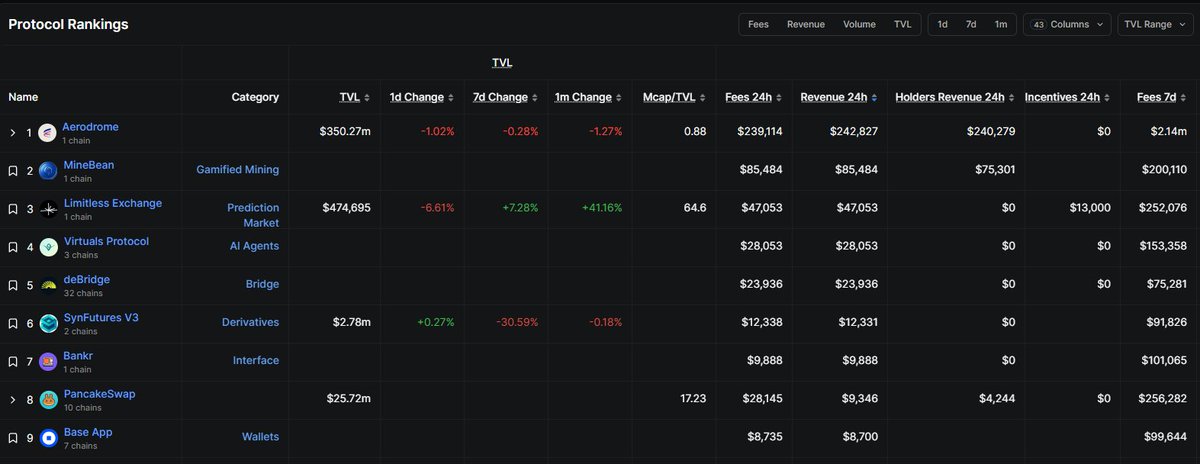The image size is (1200, 464).
Task: Click the Limitless Exchange logo icon
Action: (47, 209)
